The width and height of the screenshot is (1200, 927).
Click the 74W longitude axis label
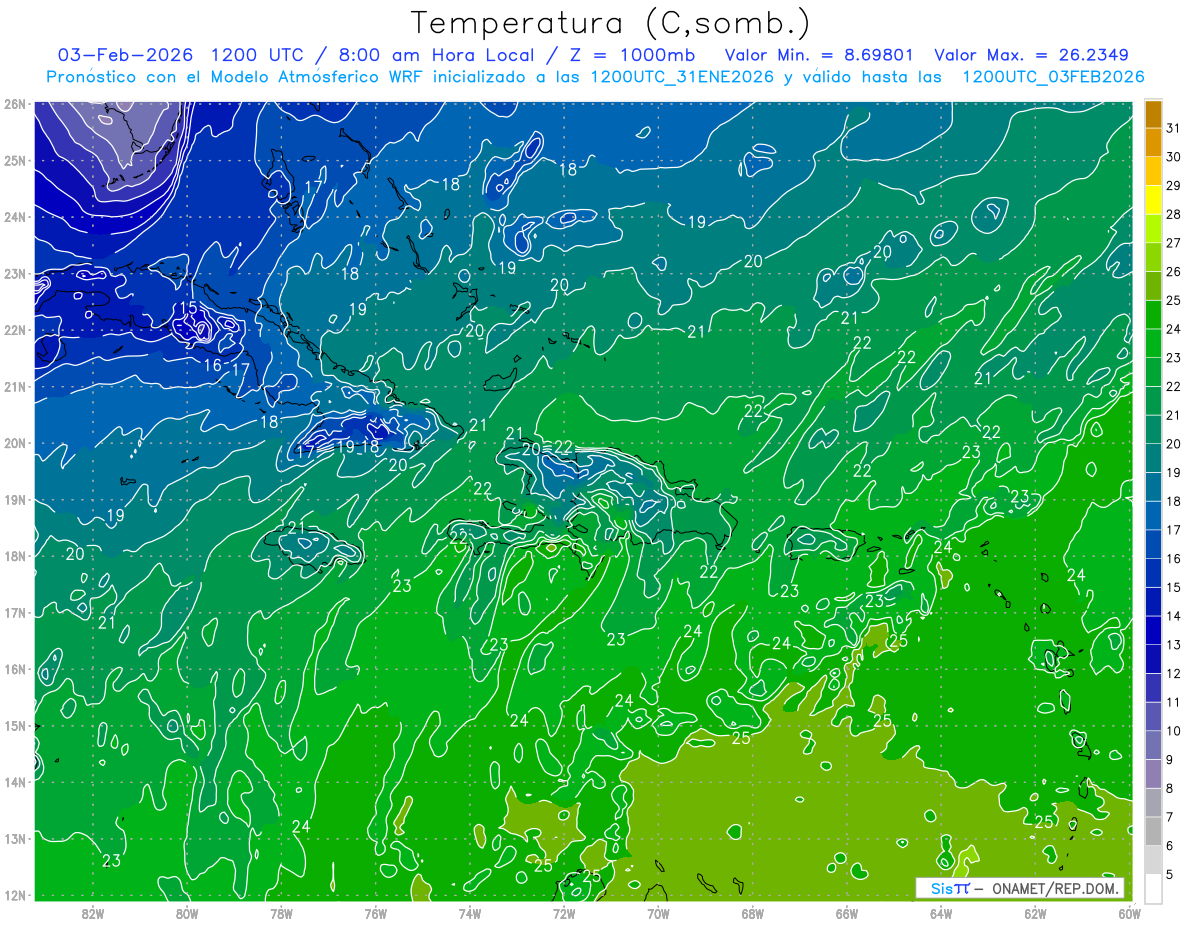pyautogui.click(x=469, y=912)
